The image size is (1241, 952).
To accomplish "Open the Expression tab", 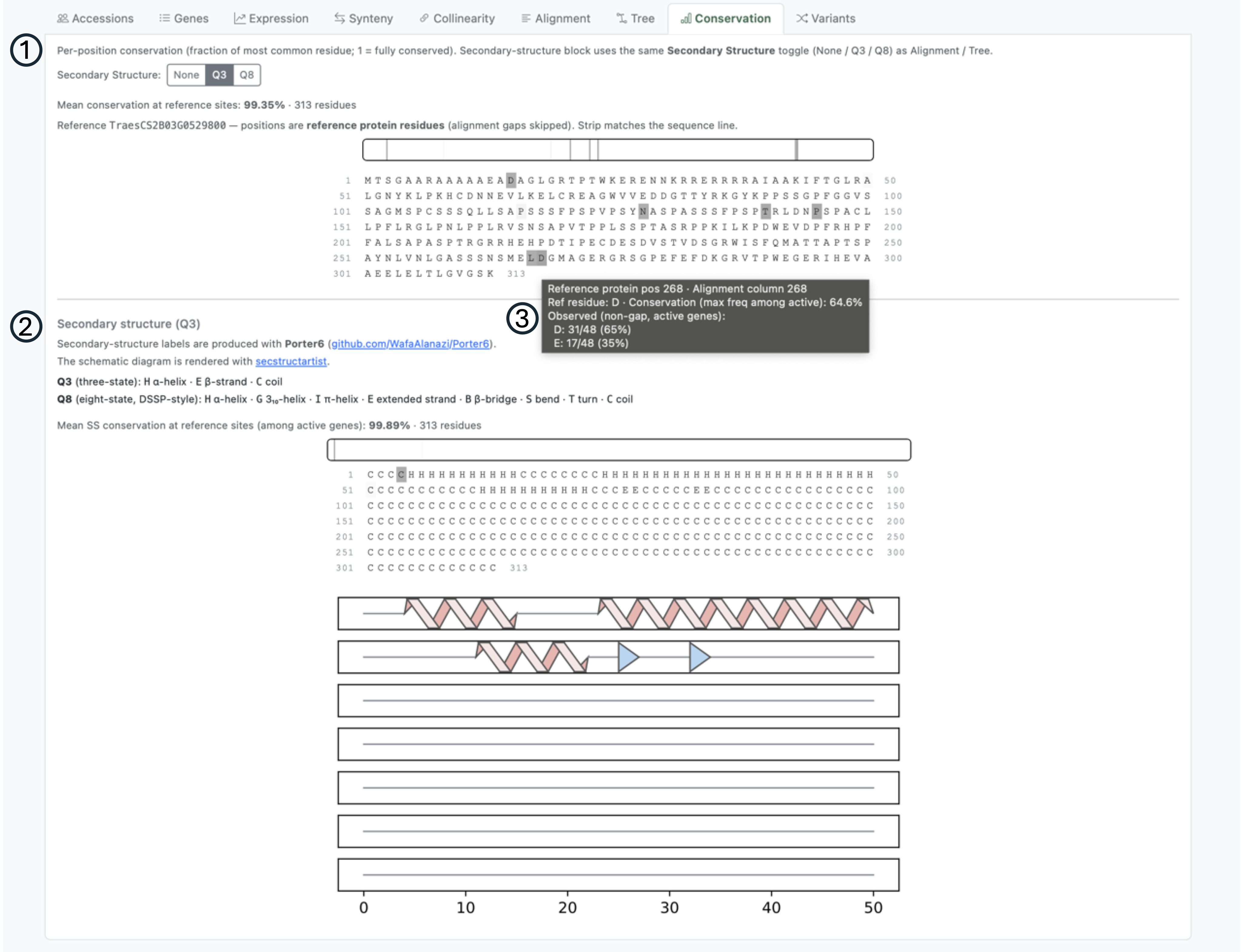I will pyautogui.click(x=271, y=19).
